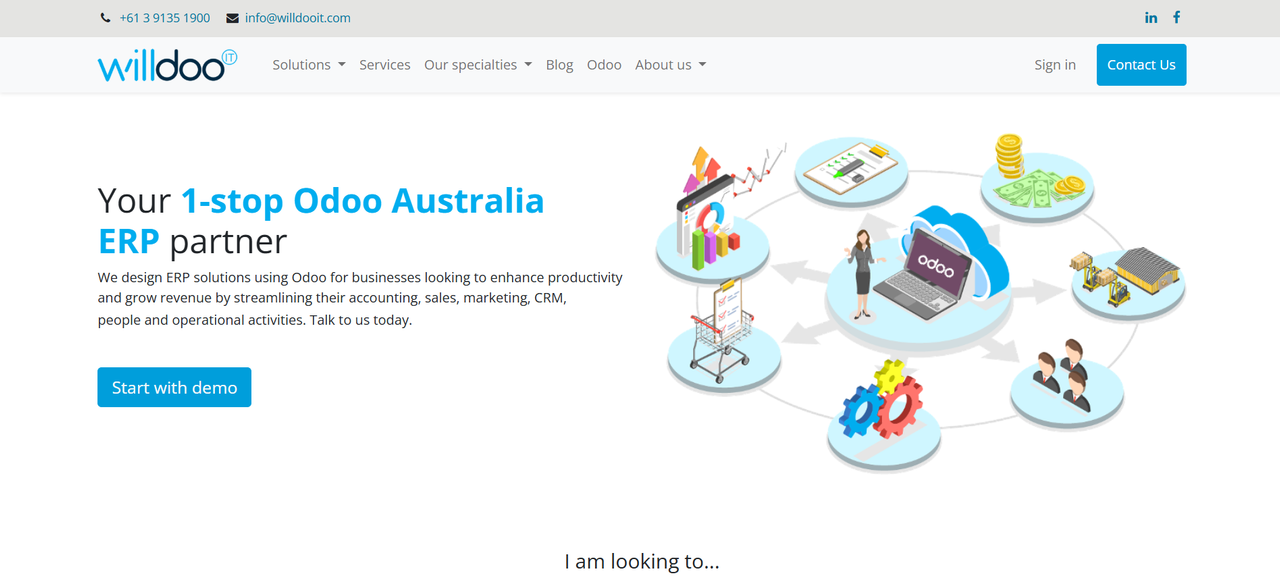Viewport: 1280px width, 580px height.
Task: Click the Start with demo button
Action: (x=174, y=387)
